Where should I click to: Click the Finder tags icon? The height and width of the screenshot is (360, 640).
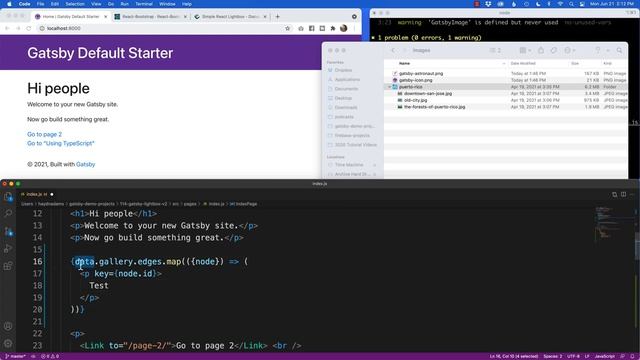554,50
